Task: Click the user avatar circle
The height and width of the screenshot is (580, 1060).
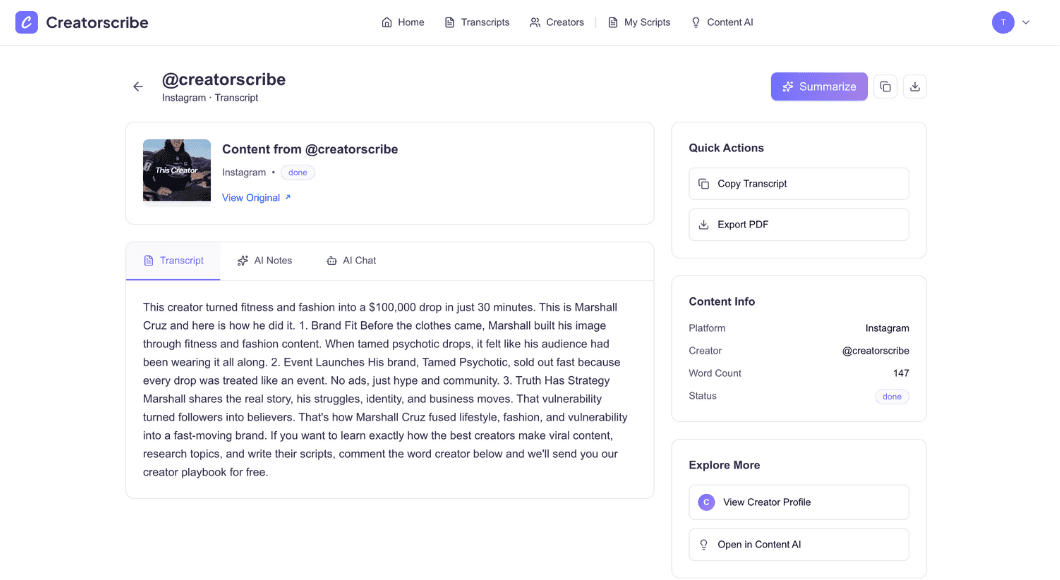Action: click(1003, 22)
